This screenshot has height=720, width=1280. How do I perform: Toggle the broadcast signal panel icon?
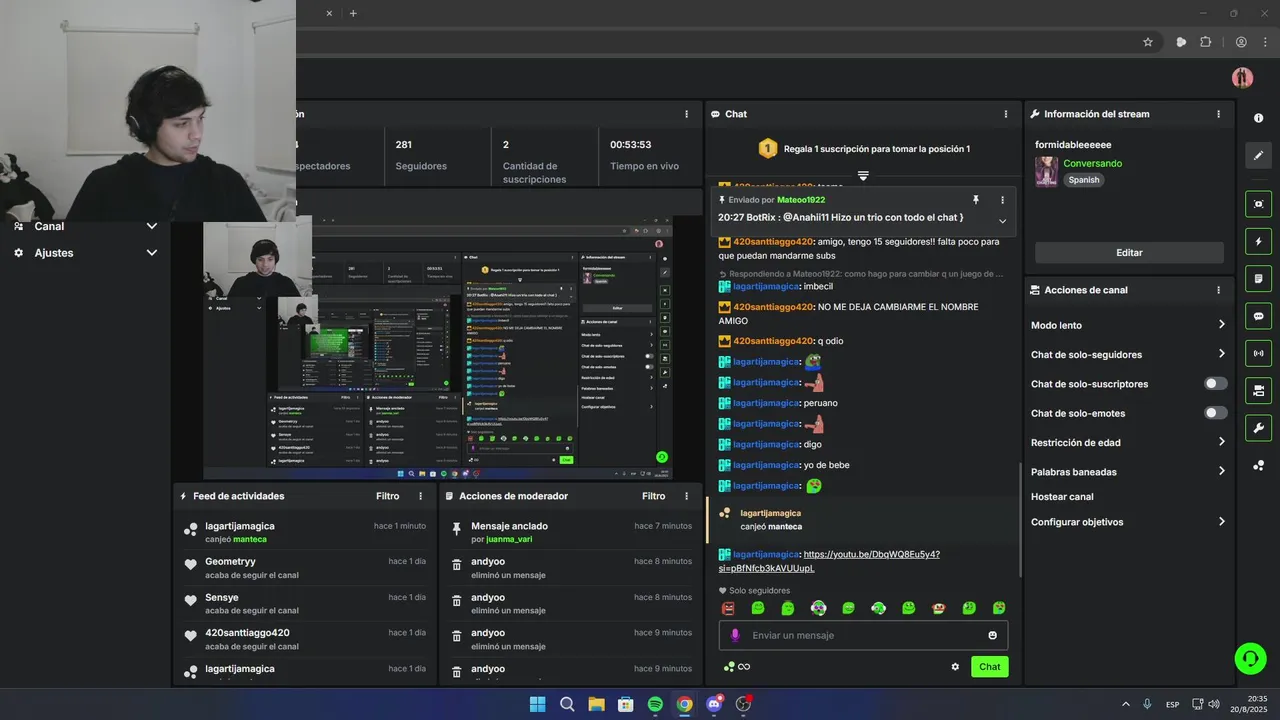[1258, 353]
